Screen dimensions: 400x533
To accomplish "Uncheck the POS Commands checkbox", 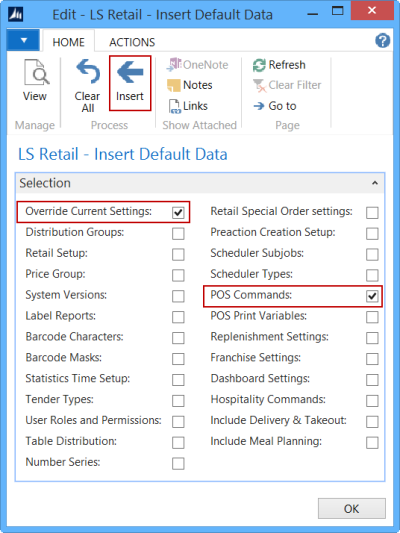I will 372,296.
